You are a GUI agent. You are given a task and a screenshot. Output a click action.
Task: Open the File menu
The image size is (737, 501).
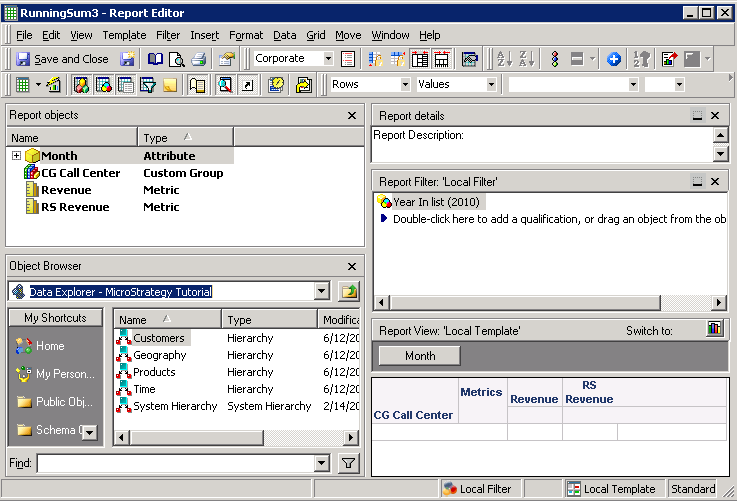point(24,35)
